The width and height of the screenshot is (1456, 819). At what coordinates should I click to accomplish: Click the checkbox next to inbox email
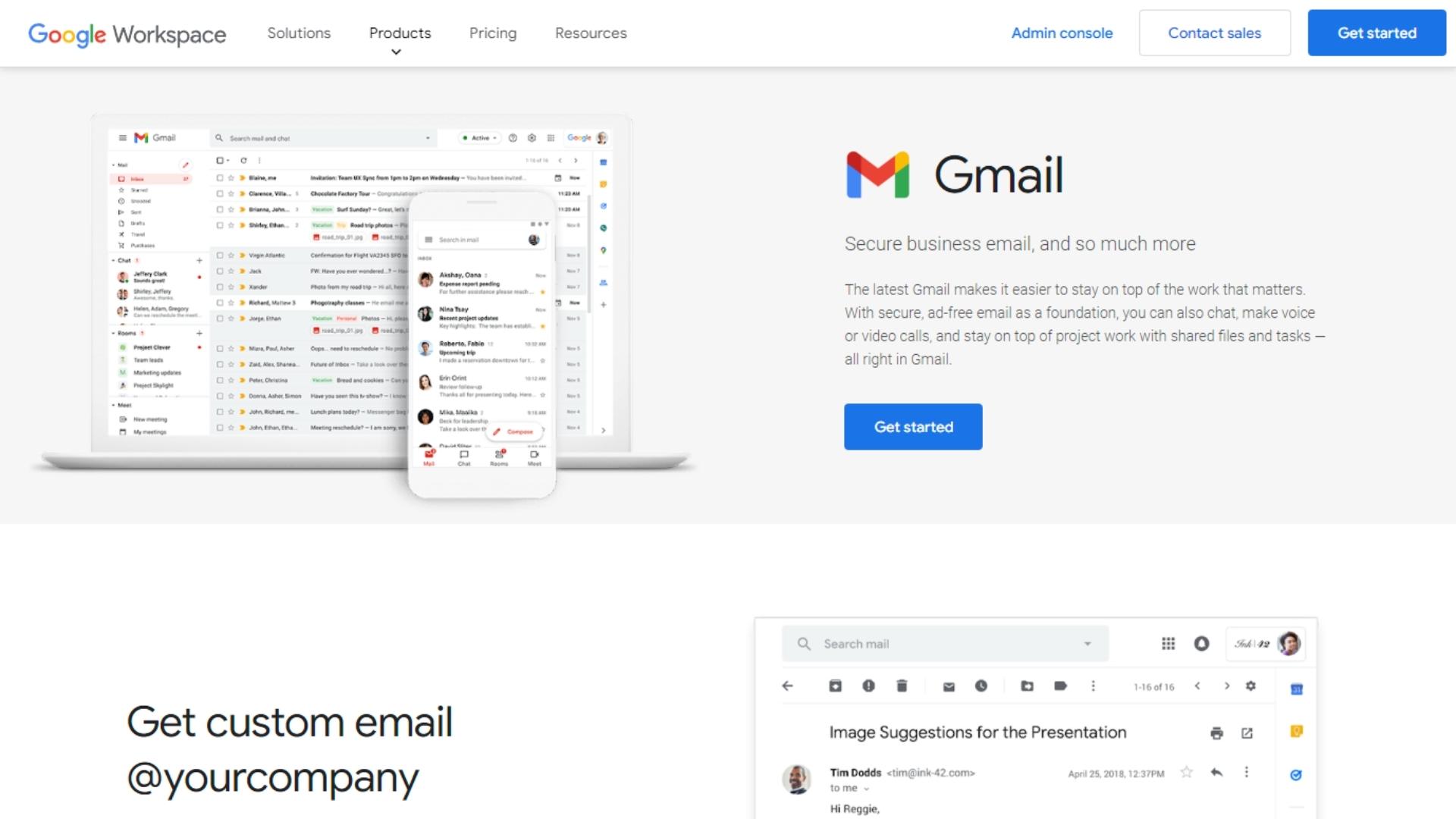coord(222,177)
